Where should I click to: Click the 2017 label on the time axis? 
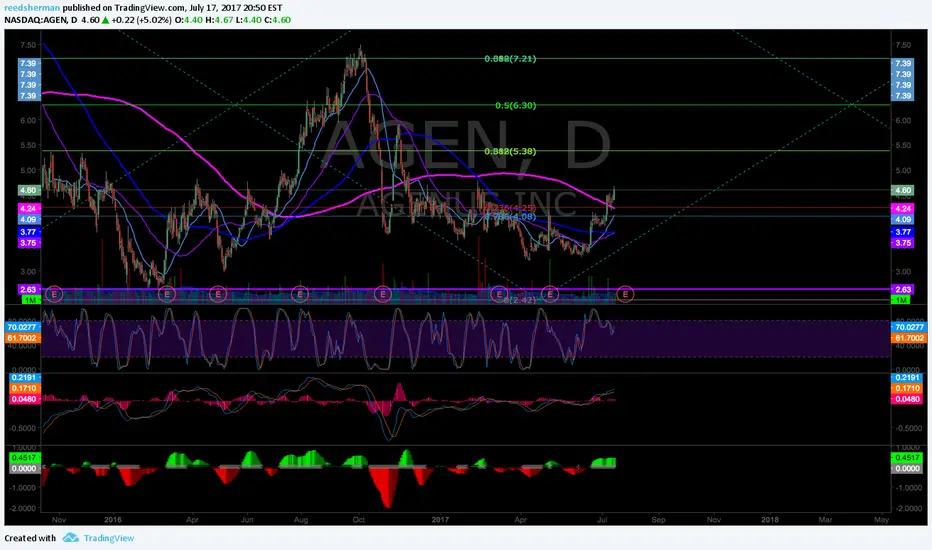[440, 520]
